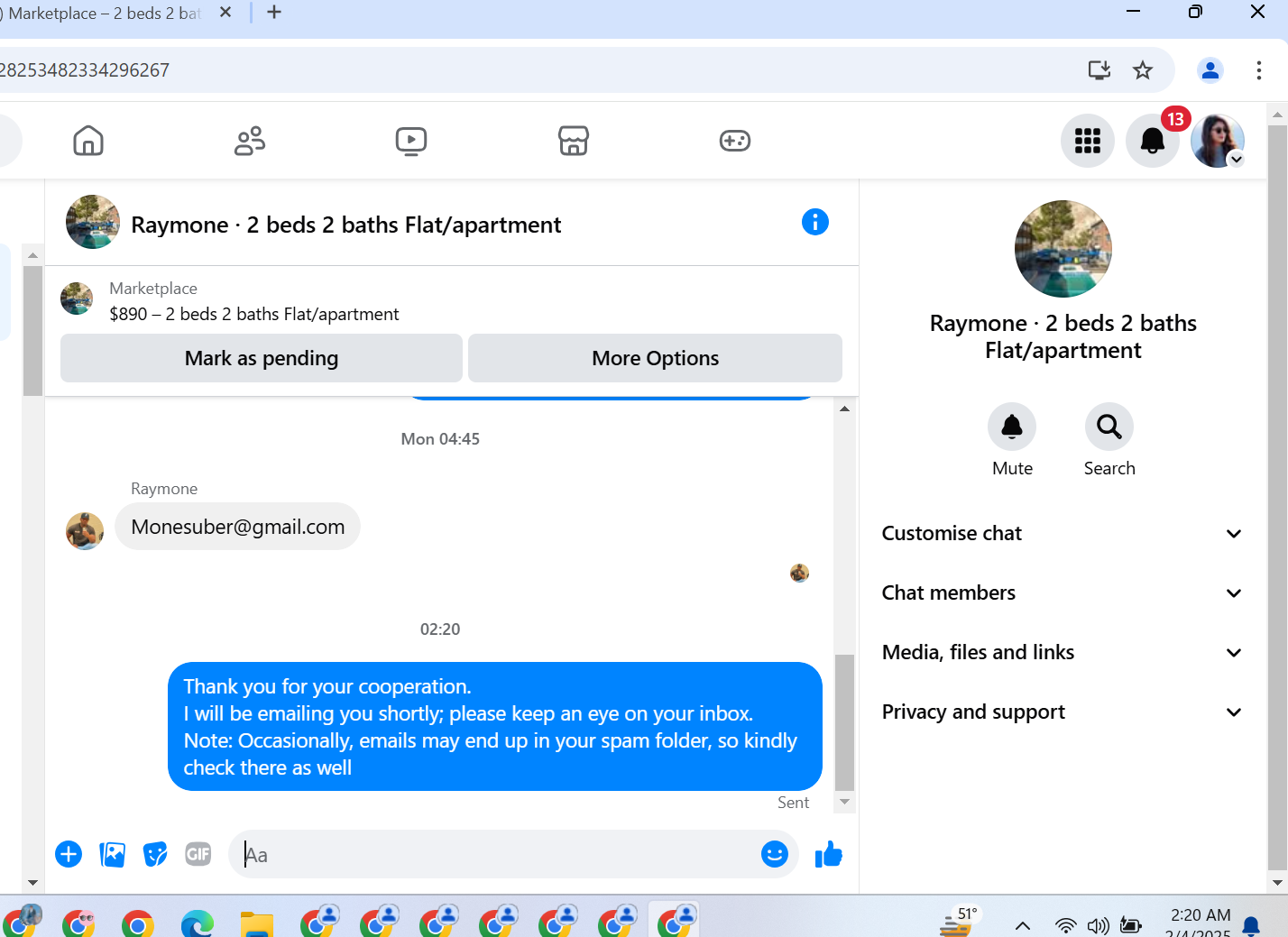Attach a photo using the image icon
This screenshot has height=937, width=1288.
[112, 854]
